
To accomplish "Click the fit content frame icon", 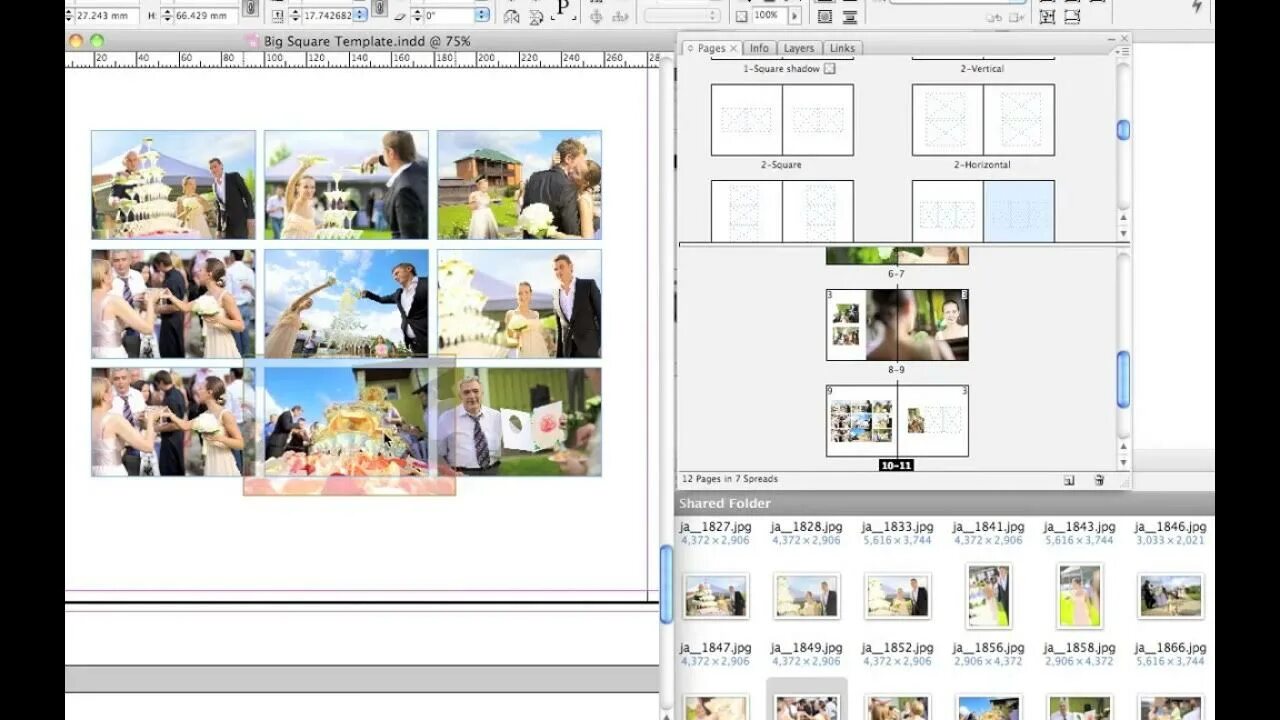I will point(1047,16).
